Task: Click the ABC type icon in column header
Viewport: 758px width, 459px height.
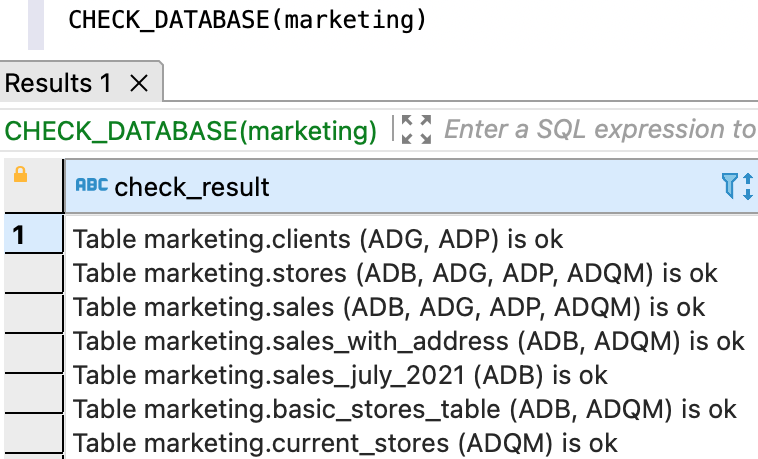Action: click(92, 186)
